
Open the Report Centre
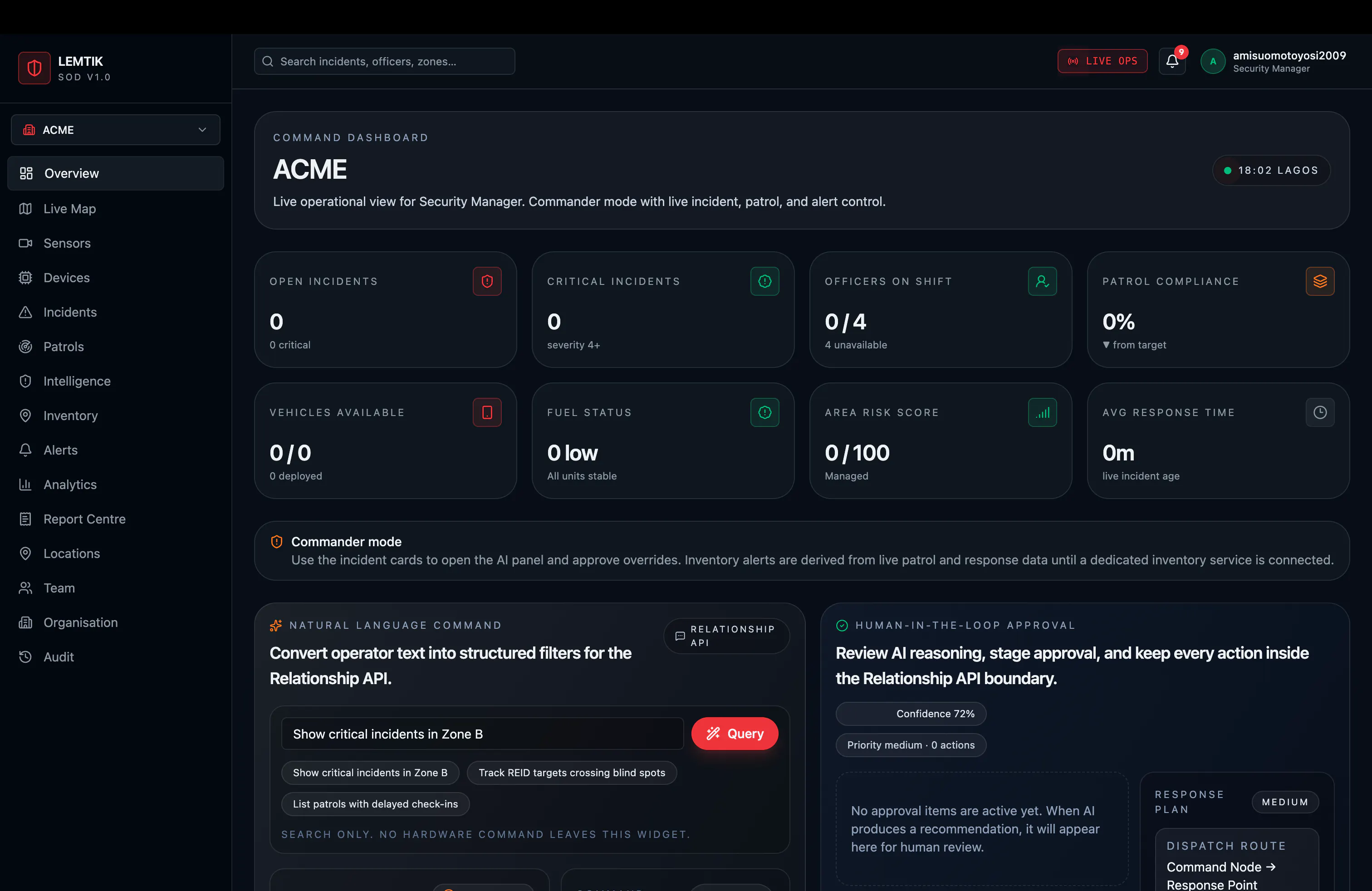point(115,519)
